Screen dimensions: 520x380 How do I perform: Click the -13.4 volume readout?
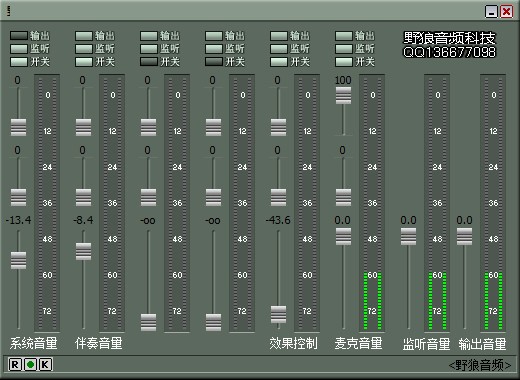point(18,220)
